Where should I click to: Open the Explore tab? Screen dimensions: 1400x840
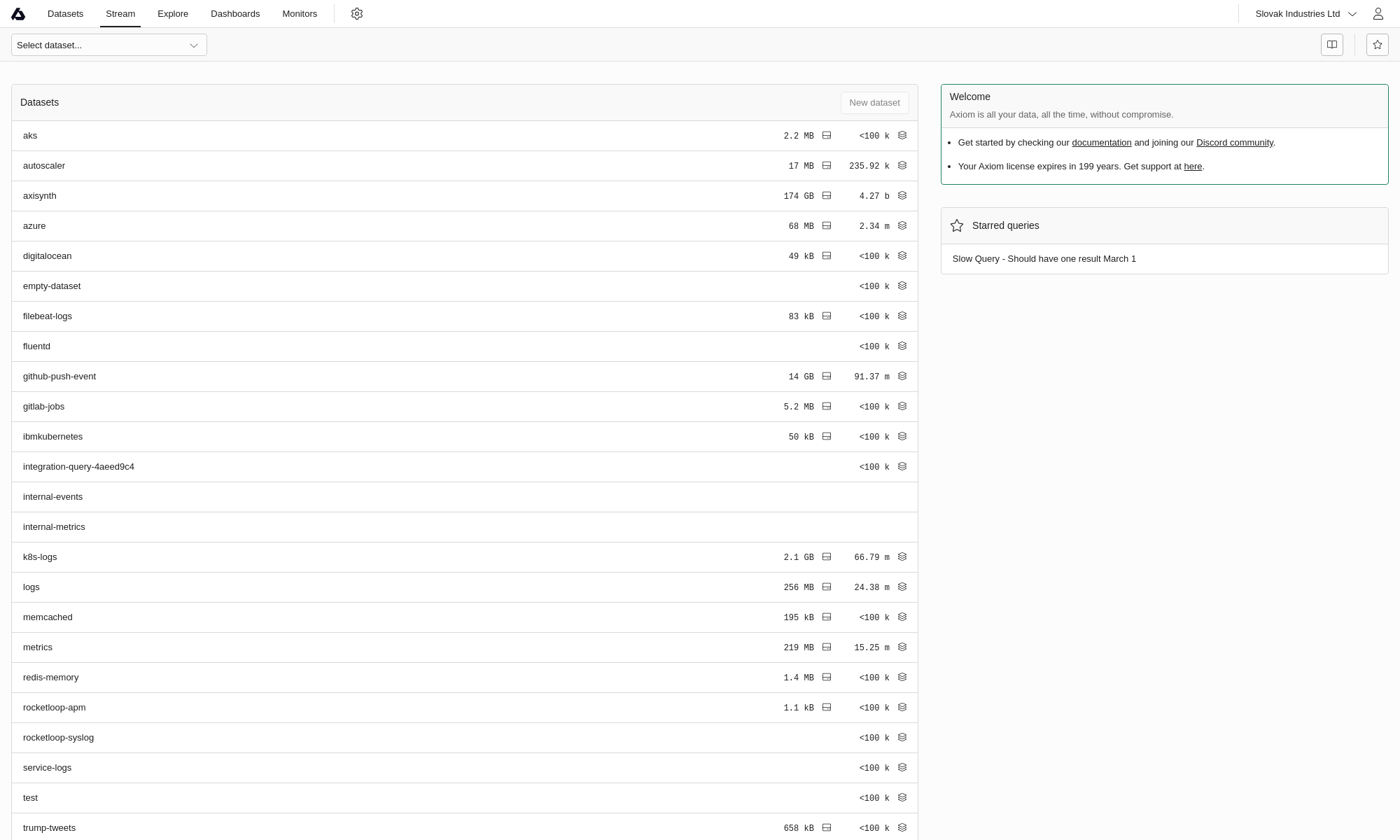173,14
